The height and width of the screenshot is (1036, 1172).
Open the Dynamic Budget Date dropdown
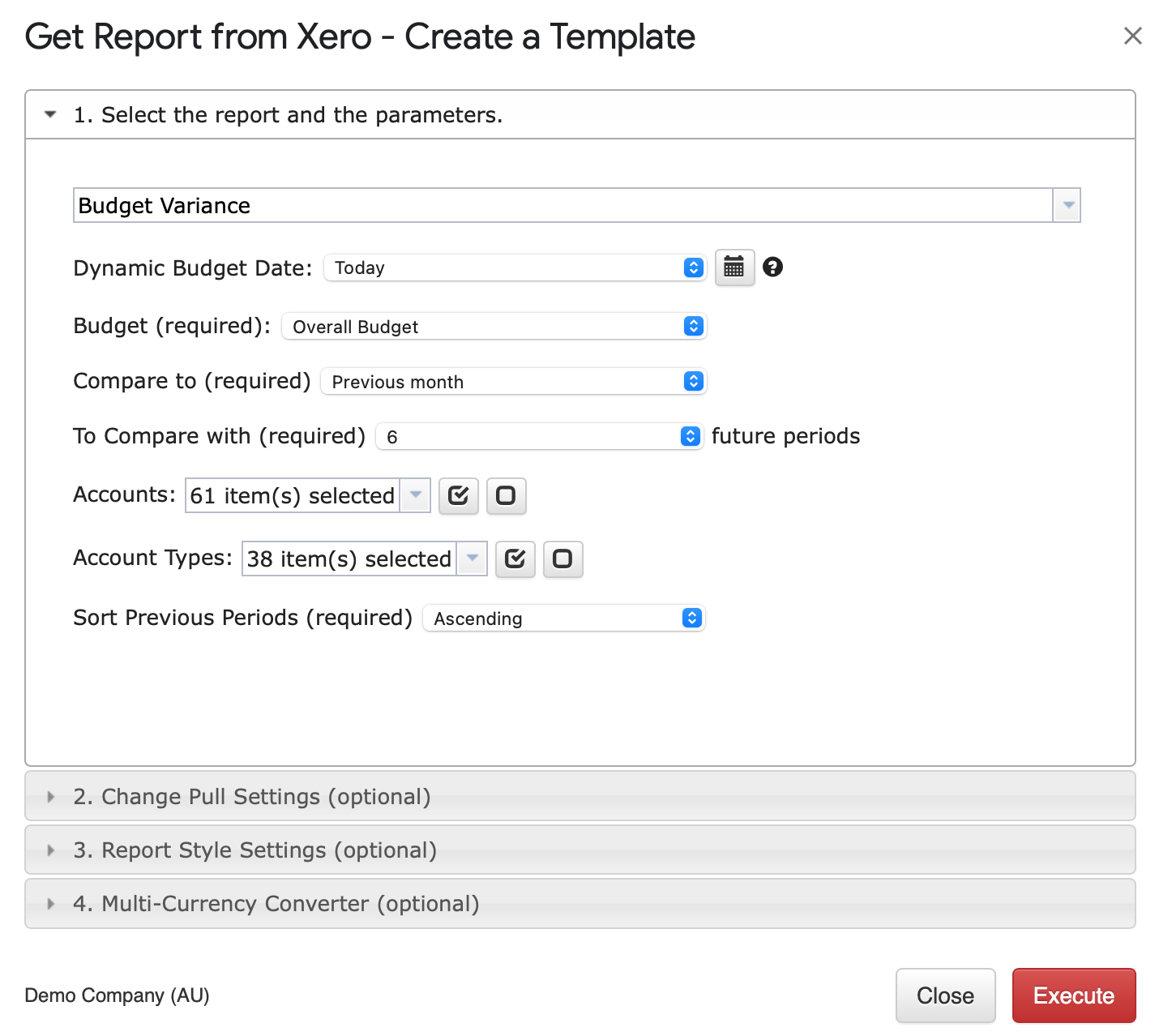tap(515, 268)
